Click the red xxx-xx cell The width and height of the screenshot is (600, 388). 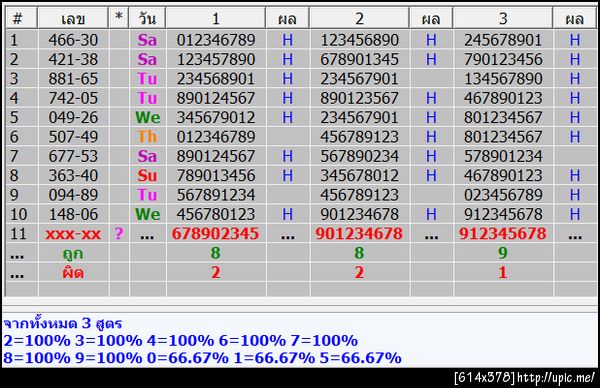tap(73, 234)
